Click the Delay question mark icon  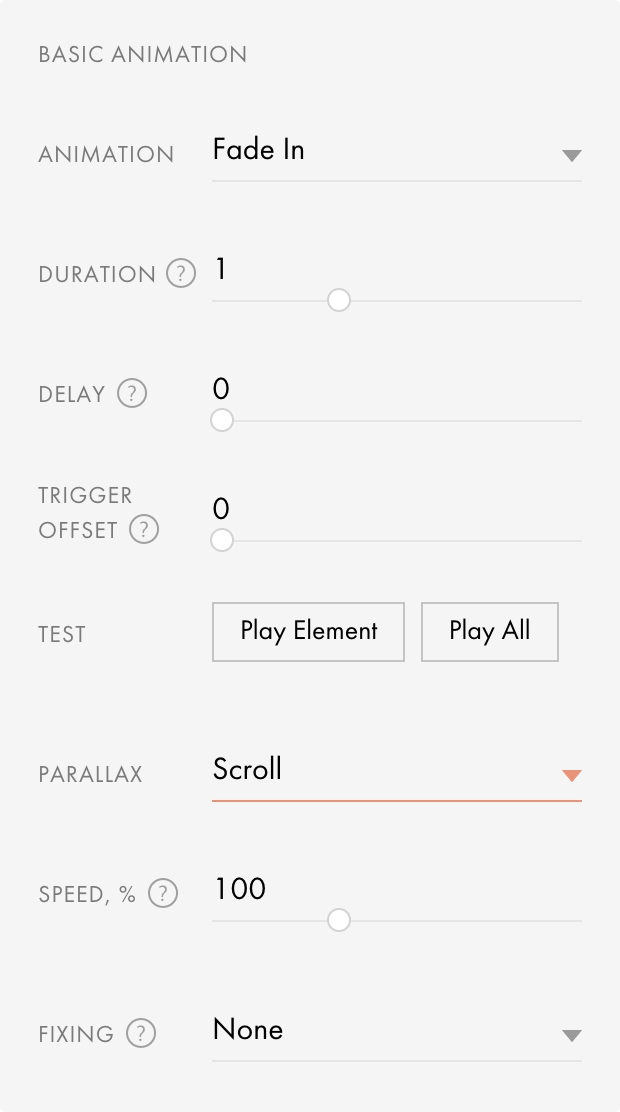pos(131,394)
